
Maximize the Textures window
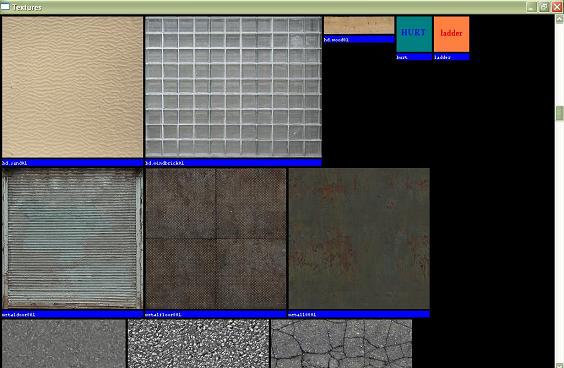click(544, 7)
